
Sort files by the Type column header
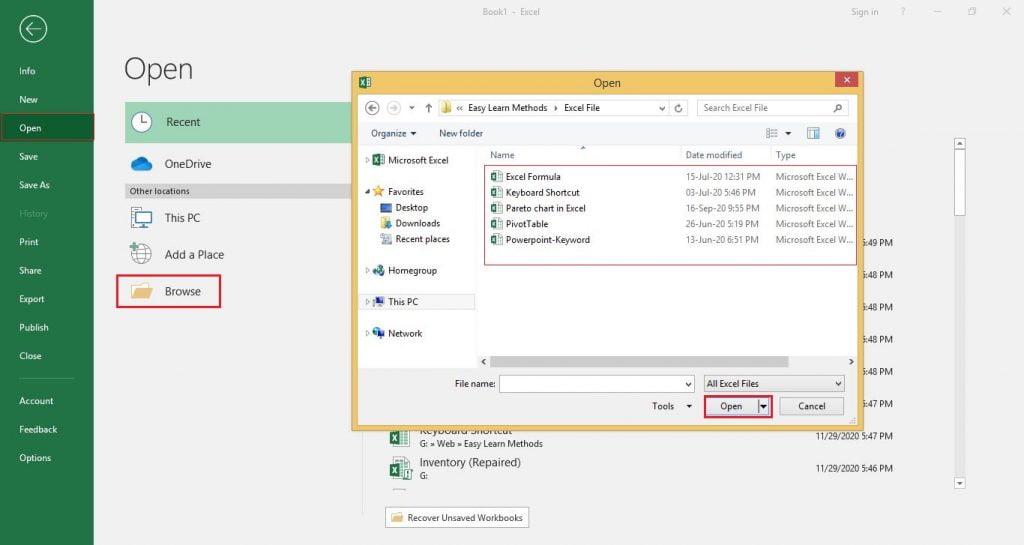pyautogui.click(x=786, y=155)
